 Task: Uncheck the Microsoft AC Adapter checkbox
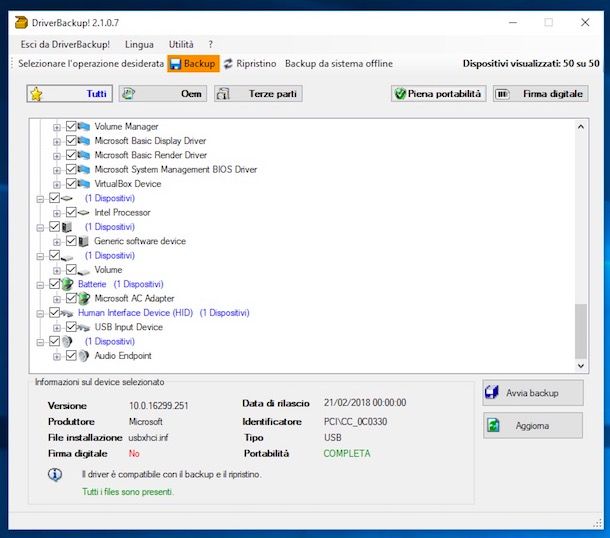[71, 298]
